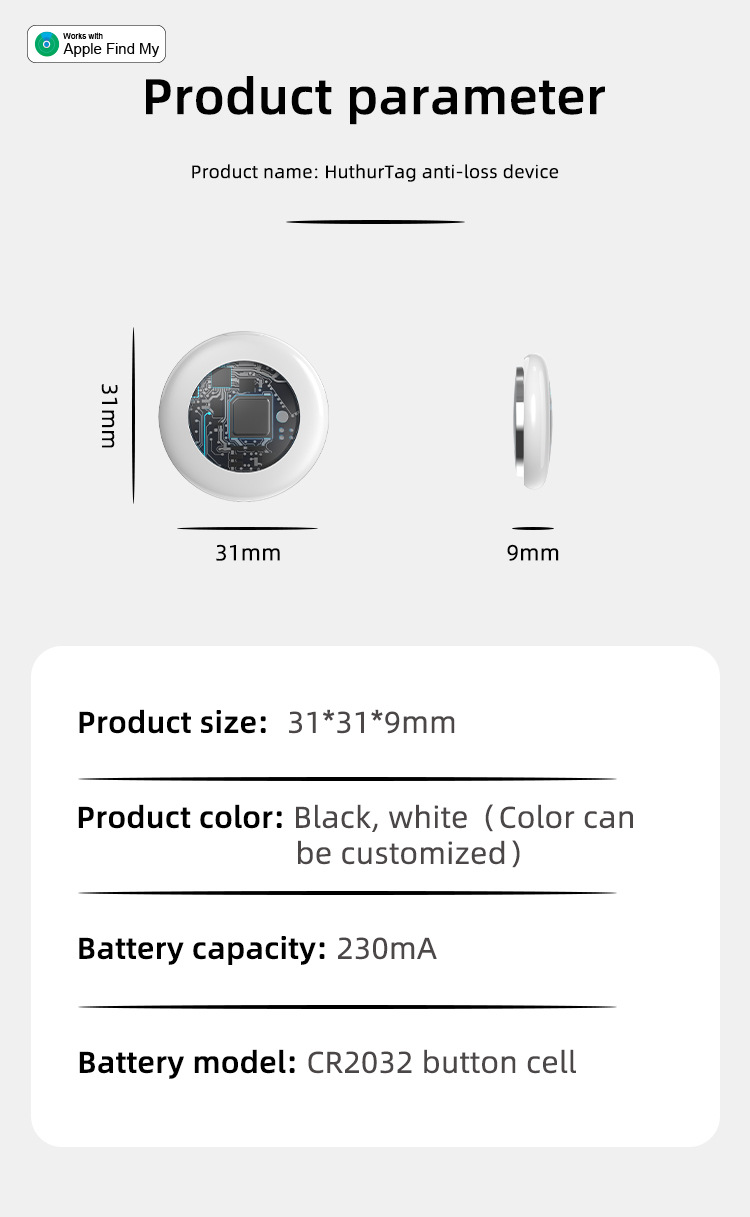
Task: Click the horizontal 31mm width label
Action: pos(248,552)
